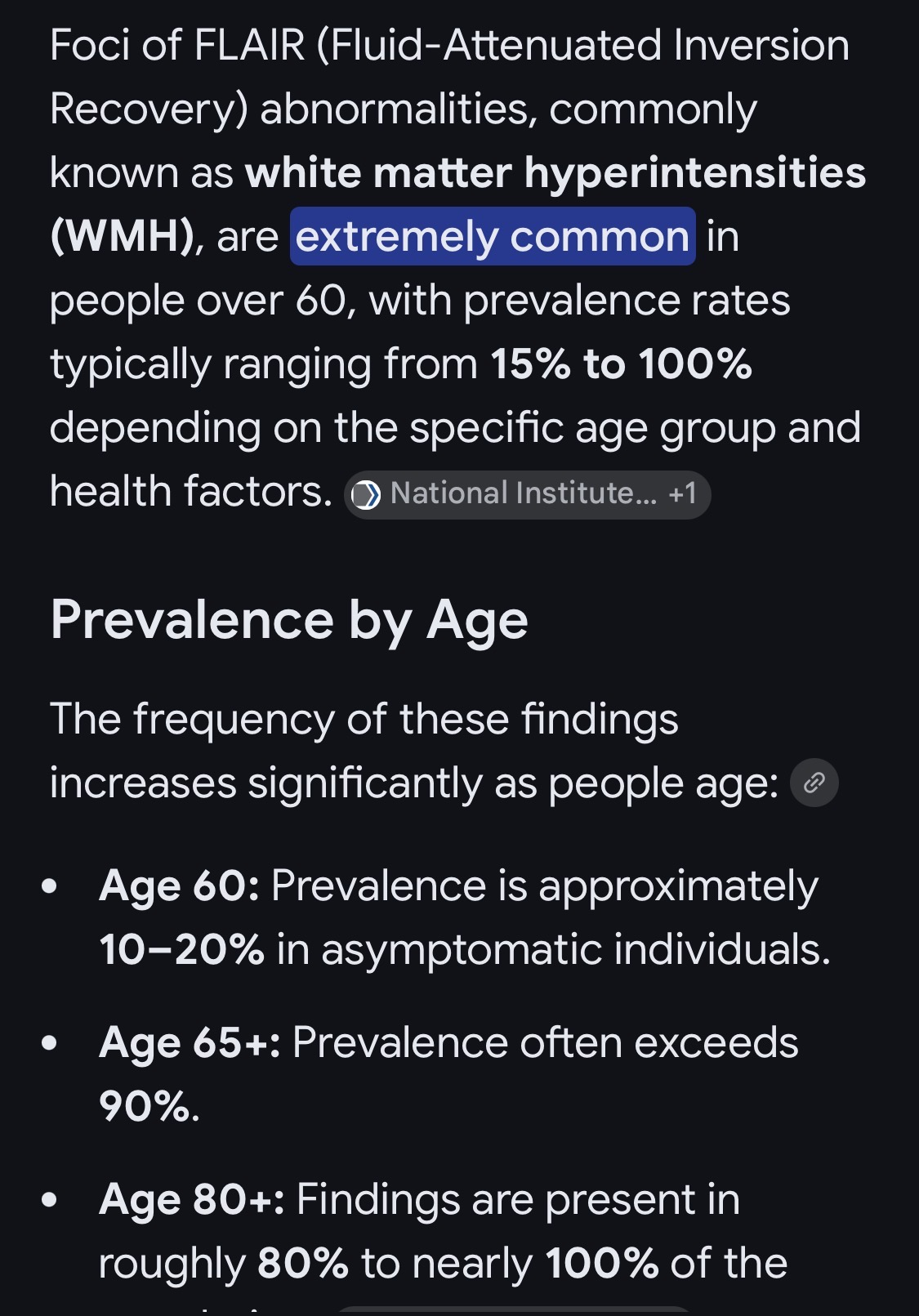Tap bold "white matter hyperintensities" text
The image size is (919, 1316).
[x=555, y=173]
